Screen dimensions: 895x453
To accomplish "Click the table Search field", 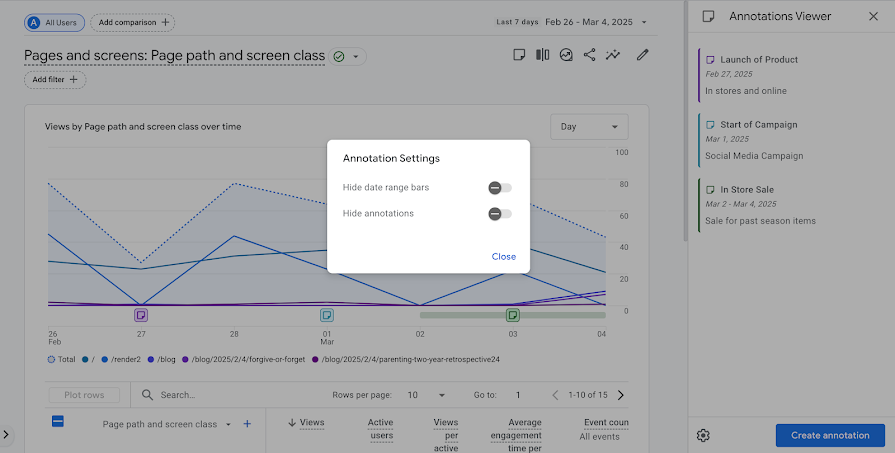I will [228, 395].
